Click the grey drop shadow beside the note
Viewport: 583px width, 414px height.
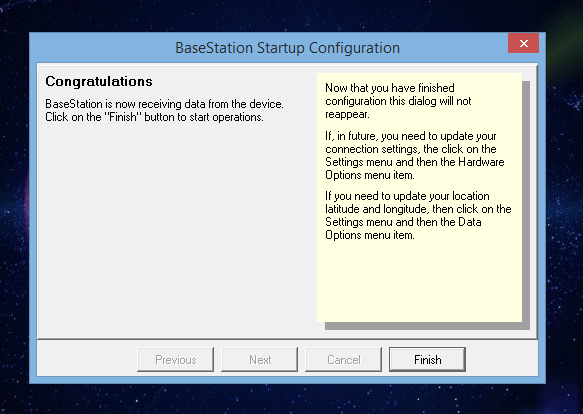pyautogui.click(x=526, y=205)
